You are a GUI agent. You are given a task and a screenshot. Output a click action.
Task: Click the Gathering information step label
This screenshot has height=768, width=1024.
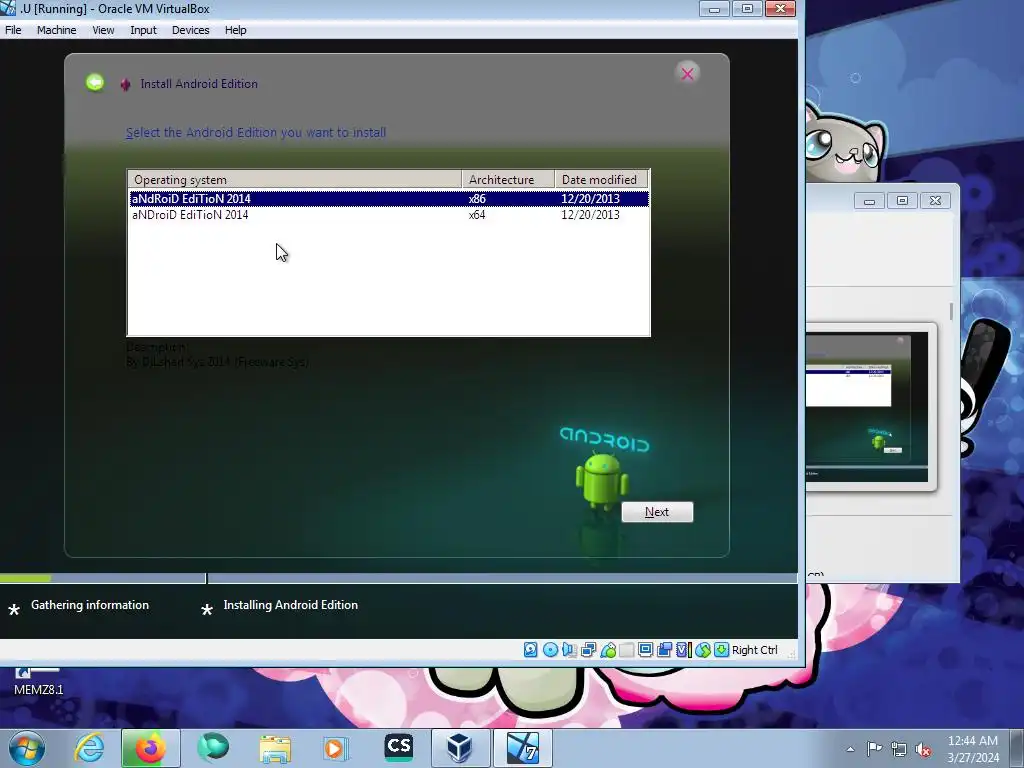(89, 605)
